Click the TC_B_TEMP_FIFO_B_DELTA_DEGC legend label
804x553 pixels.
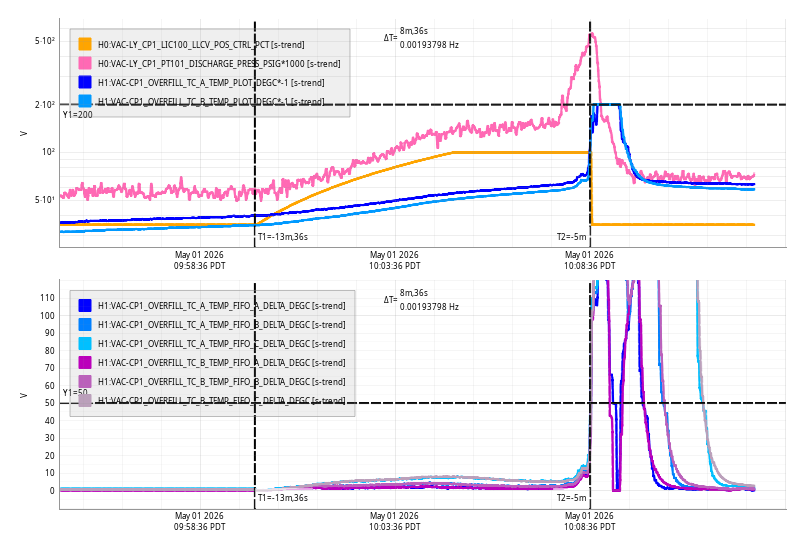(222, 382)
